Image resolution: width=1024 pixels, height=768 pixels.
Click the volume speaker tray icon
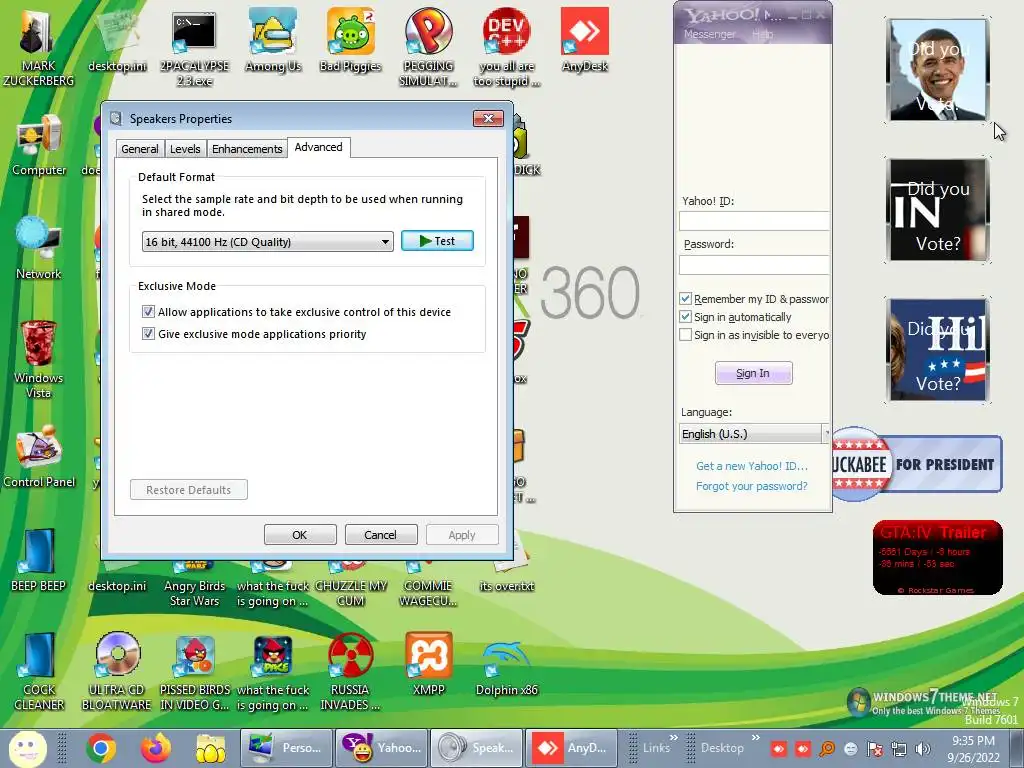tap(923, 749)
